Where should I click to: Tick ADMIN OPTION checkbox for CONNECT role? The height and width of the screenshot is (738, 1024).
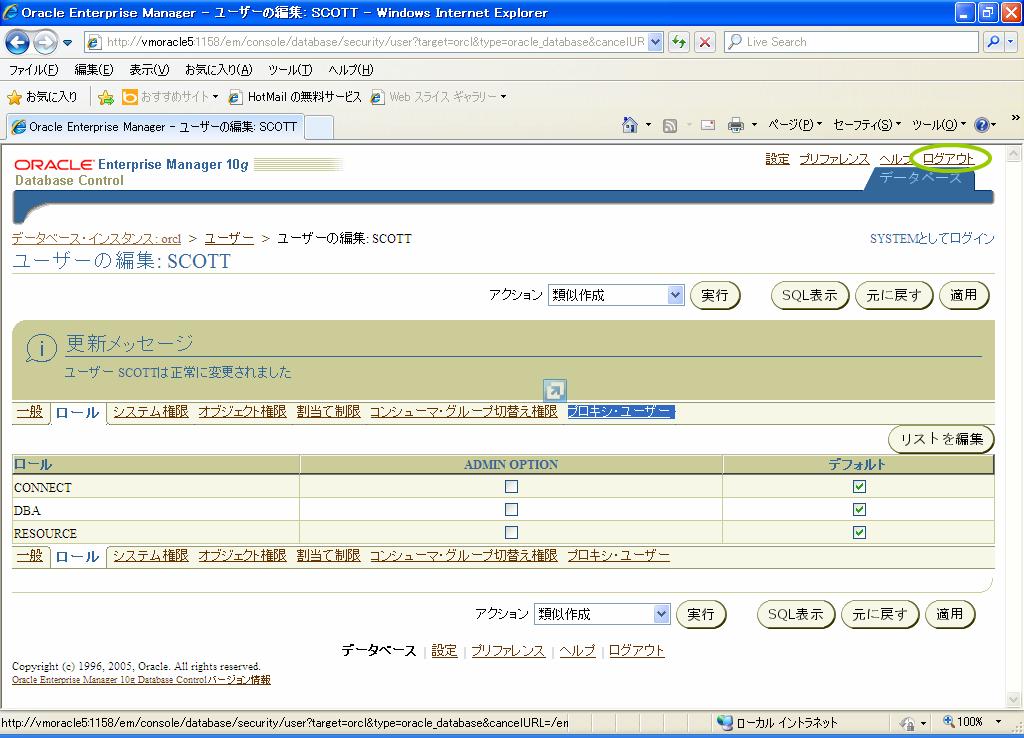pos(511,487)
